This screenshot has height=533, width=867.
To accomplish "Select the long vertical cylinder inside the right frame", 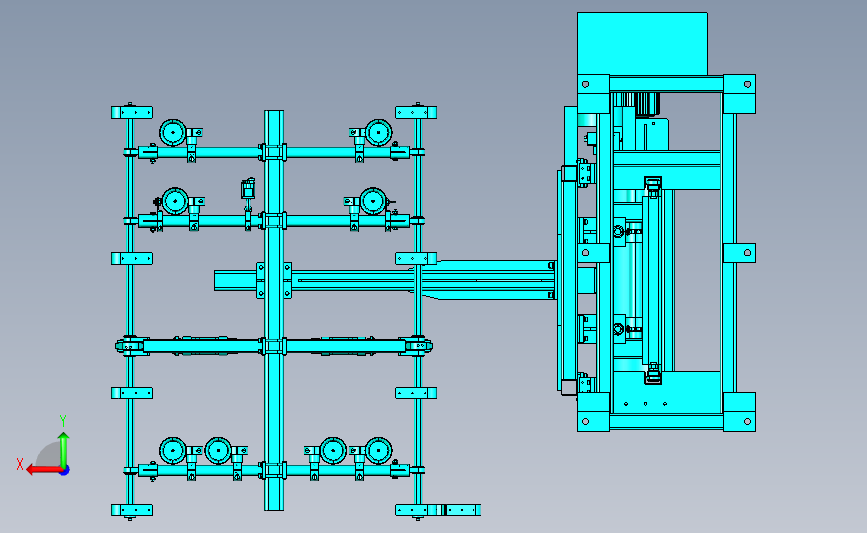I will tap(652, 280).
